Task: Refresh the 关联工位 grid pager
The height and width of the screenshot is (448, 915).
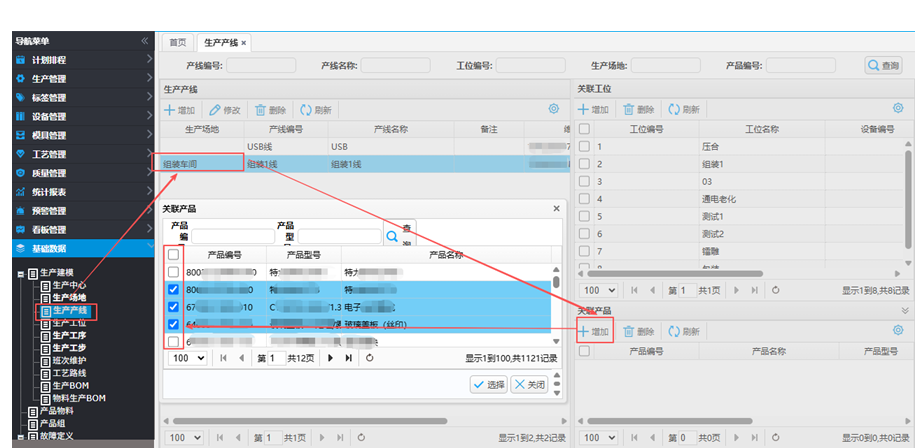Action: click(776, 290)
